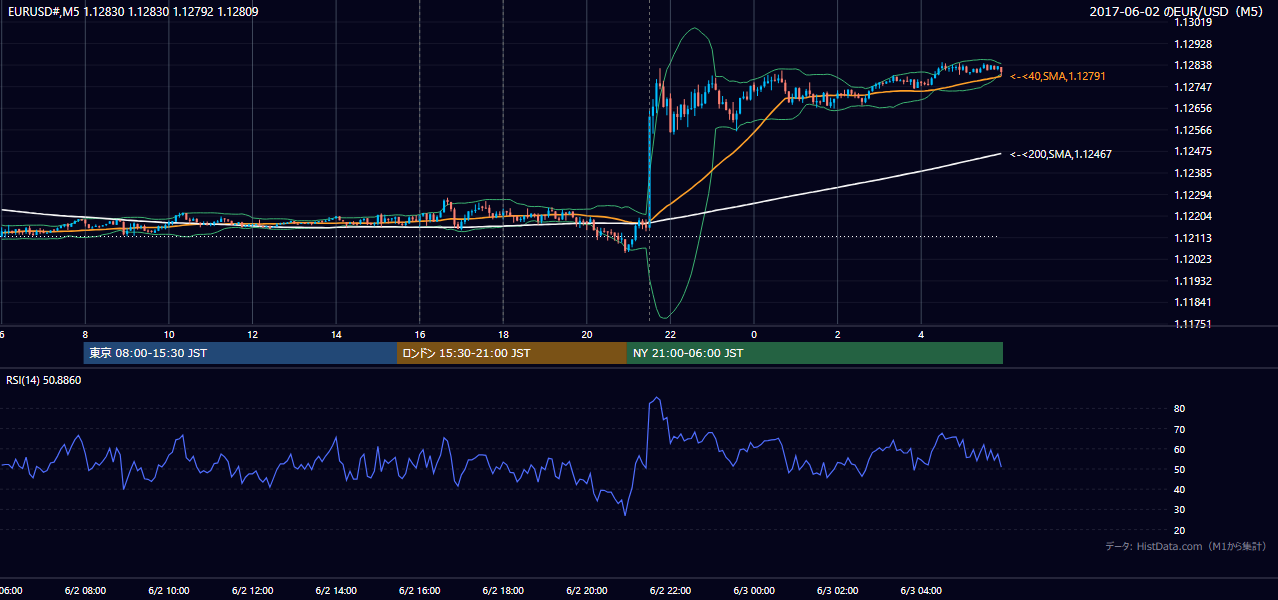Screen dimensions: 1278x600
Task: Click the 6/3 04:00 date label
Action: [x=922, y=591]
